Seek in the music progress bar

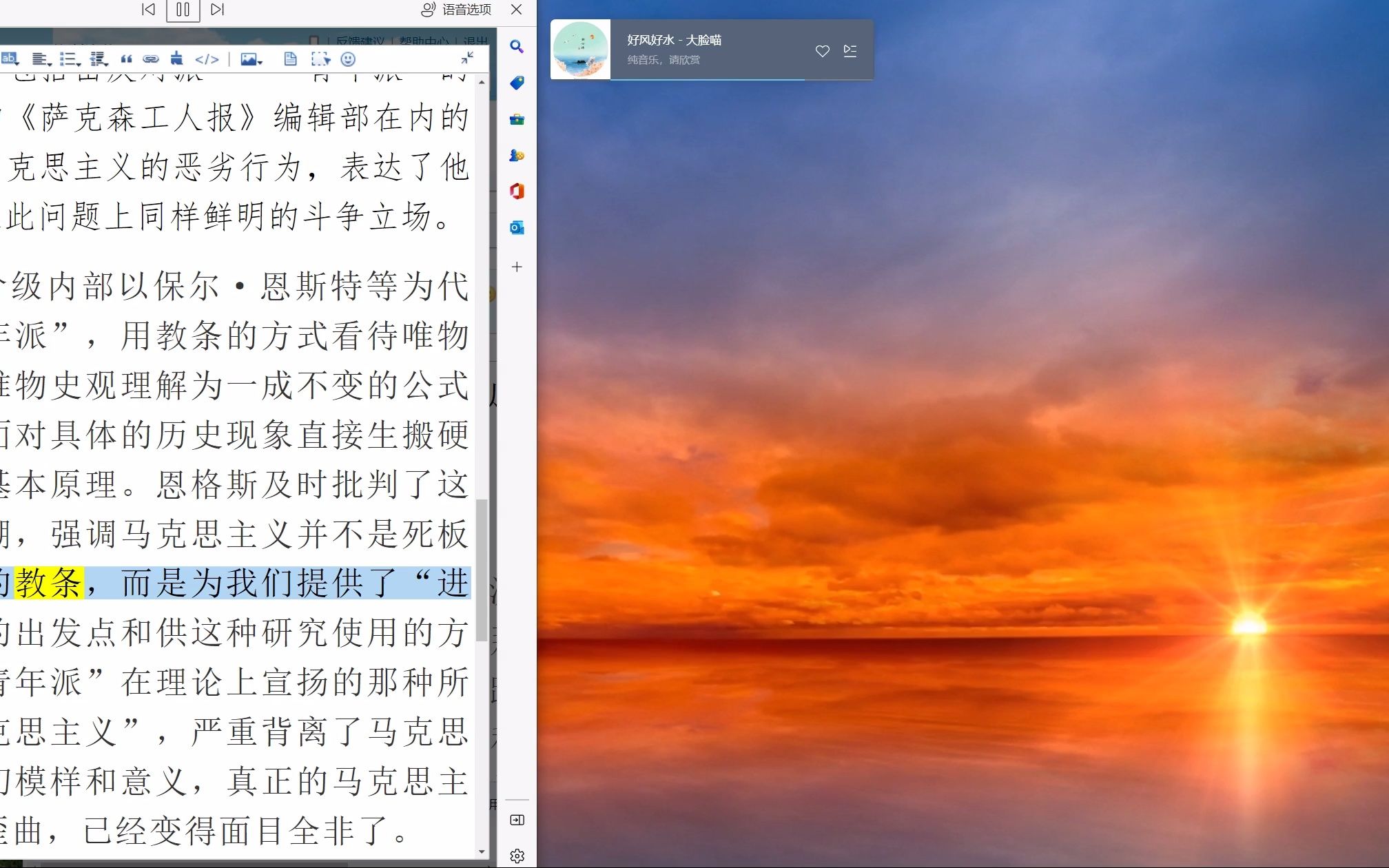pyautogui.click(x=742, y=79)
